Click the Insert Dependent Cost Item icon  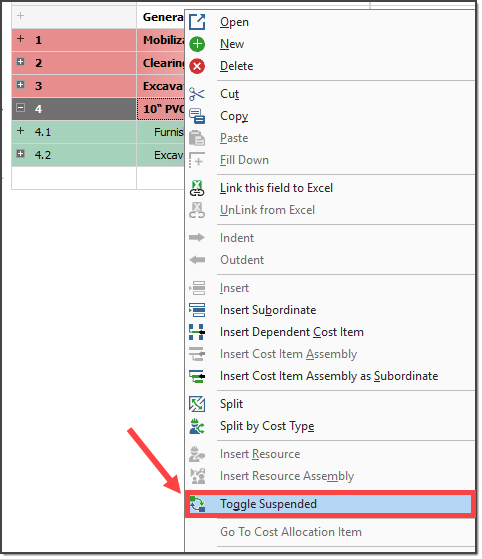click(x=197, y=332)
